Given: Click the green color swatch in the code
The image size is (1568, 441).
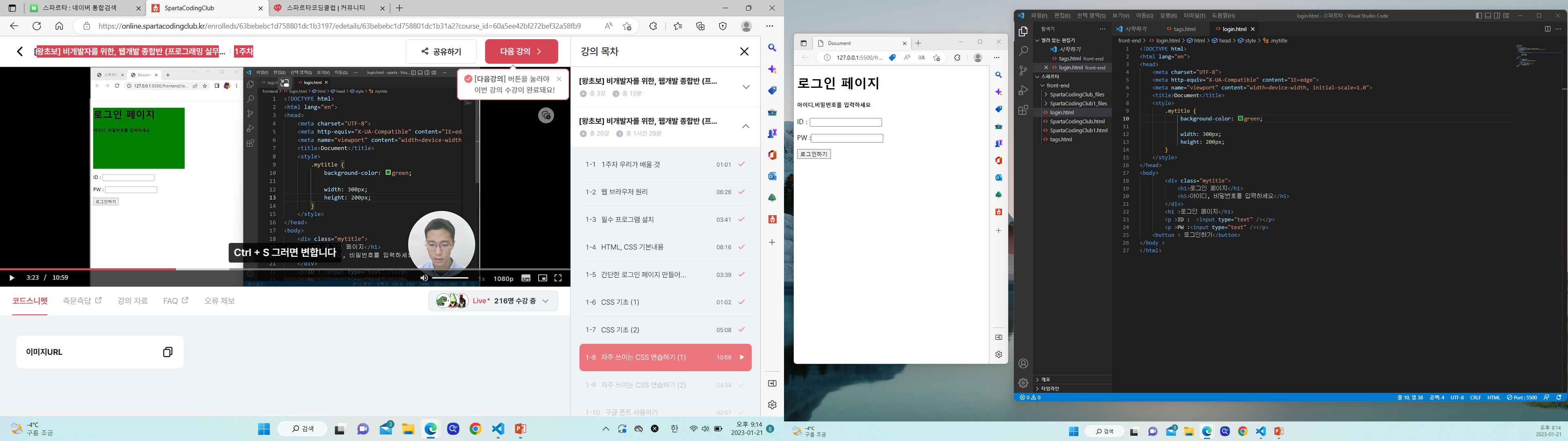Looking at the screenshot, I should click(x=1241, y=119).
